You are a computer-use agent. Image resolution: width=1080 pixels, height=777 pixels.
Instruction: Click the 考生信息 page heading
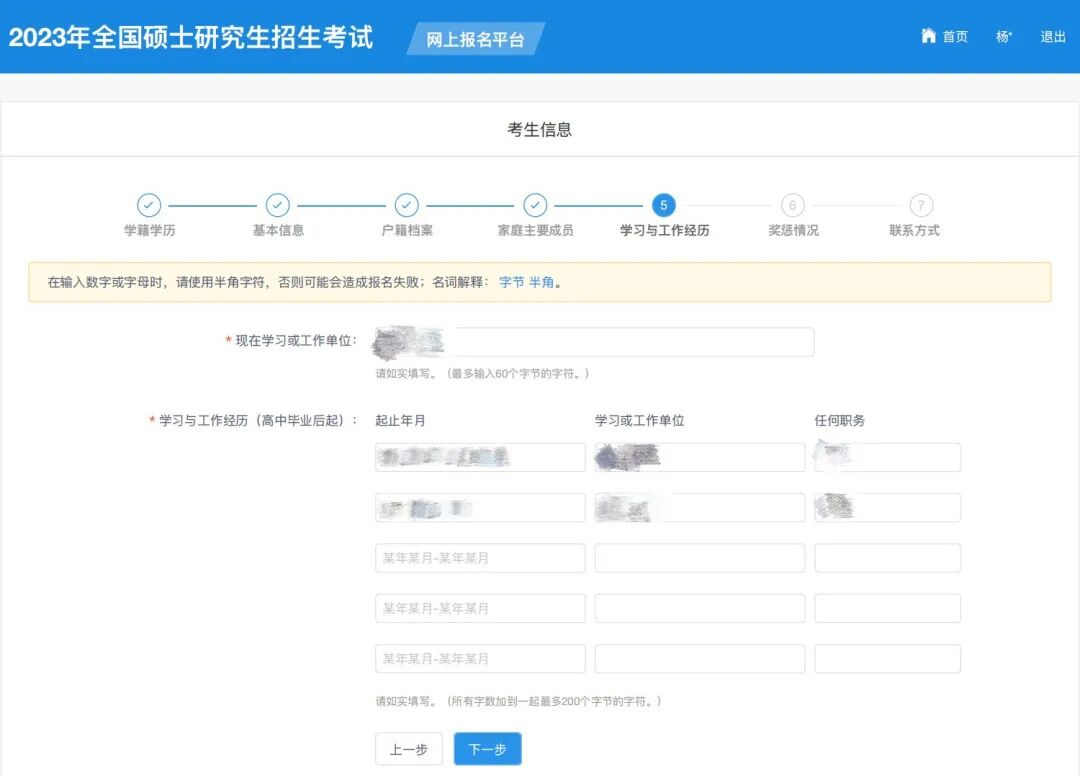[x=540, y=130]
